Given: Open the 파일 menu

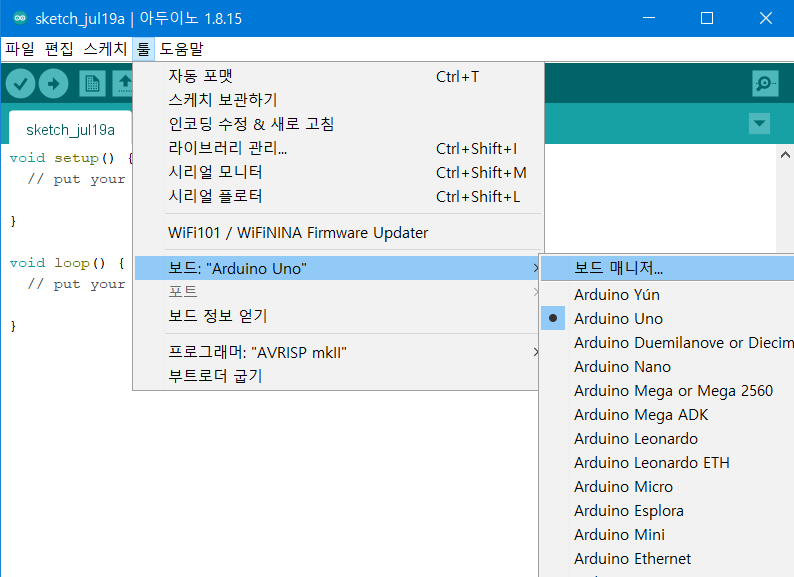Looking at the screenshot, I should 20,49.
